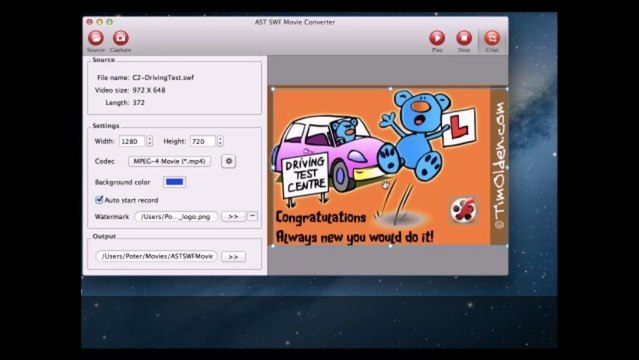Adjust the Height stepper arrows

pyautogui.click(x=220, y=141)
